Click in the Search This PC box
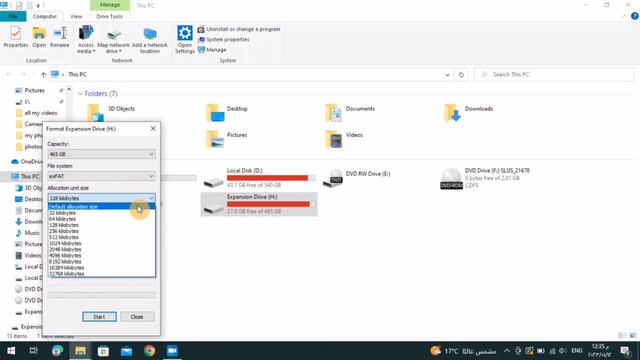Screen dimensions: 640x360 (x=554, y=75)
